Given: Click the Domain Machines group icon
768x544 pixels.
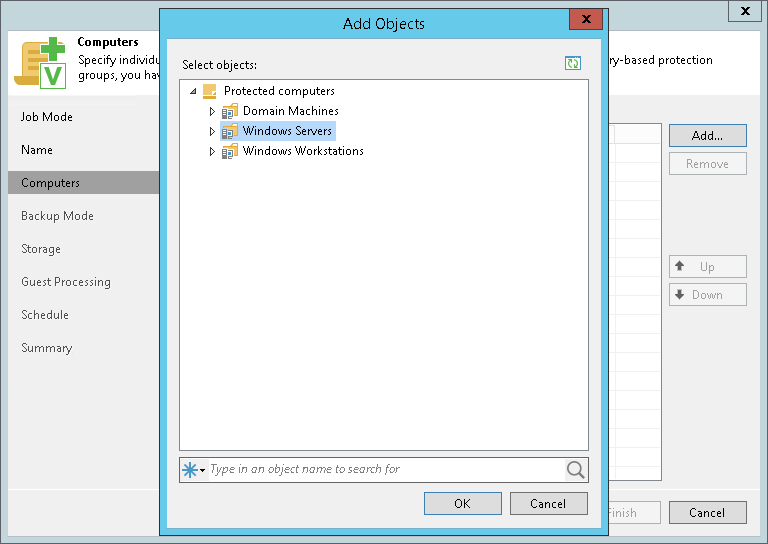Looking at the screenshot, I should click(x=230, y=111).
